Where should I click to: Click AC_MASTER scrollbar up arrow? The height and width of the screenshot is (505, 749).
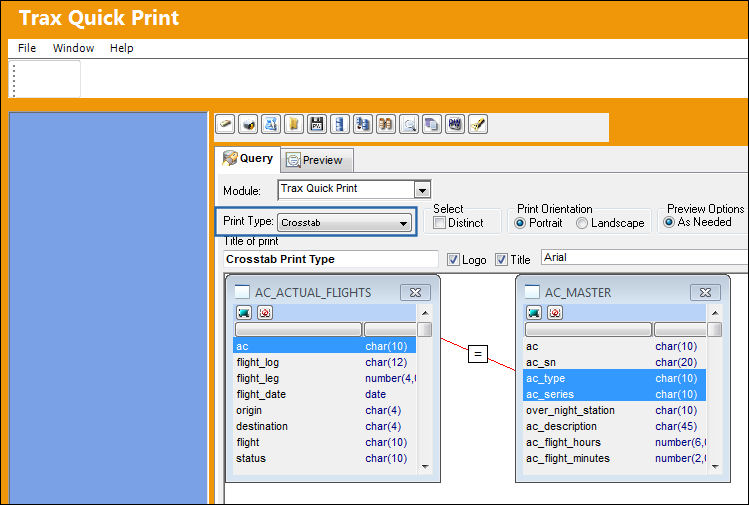tap(715, 313)
